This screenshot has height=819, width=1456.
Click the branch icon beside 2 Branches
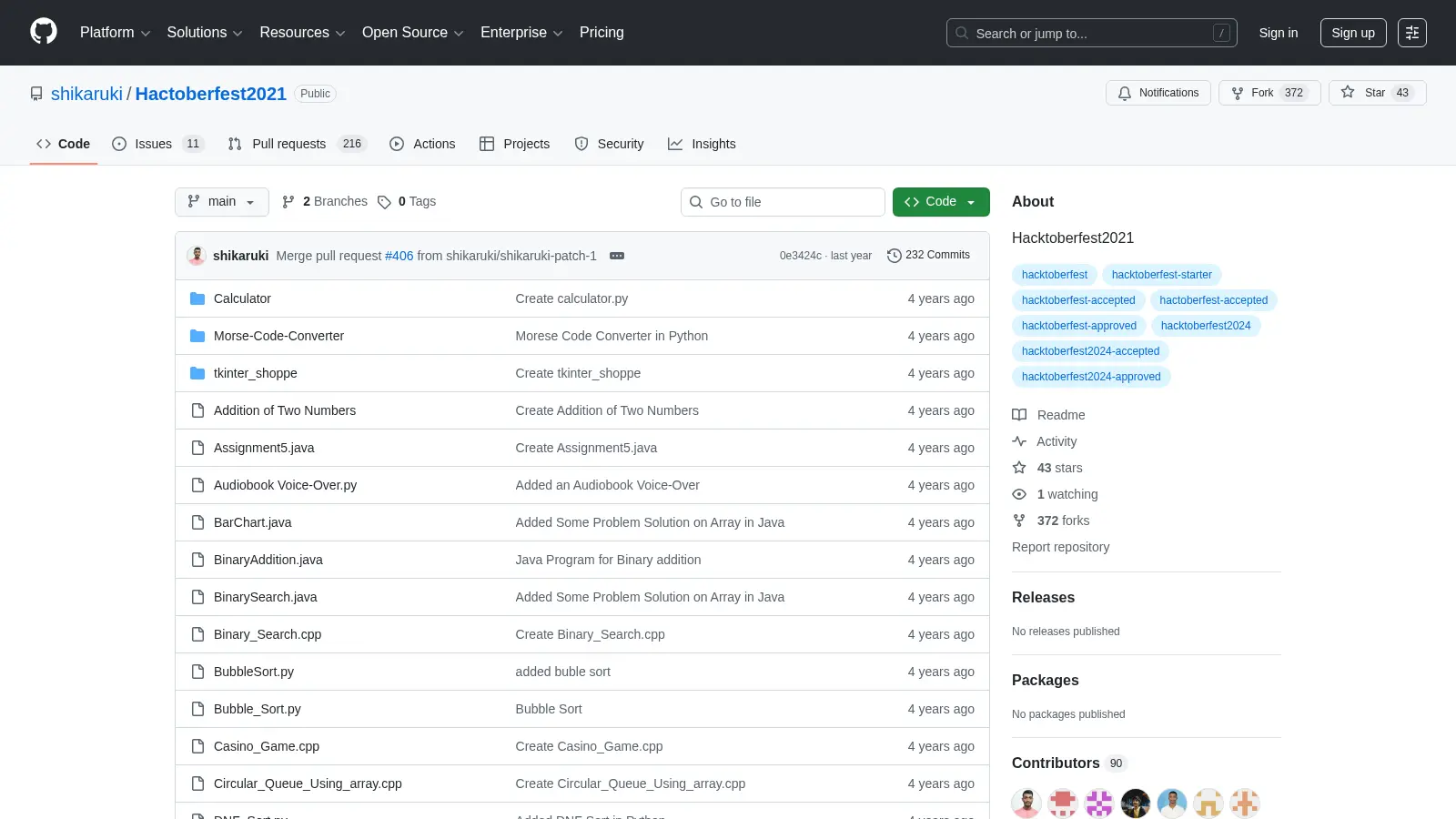(288, 202)
